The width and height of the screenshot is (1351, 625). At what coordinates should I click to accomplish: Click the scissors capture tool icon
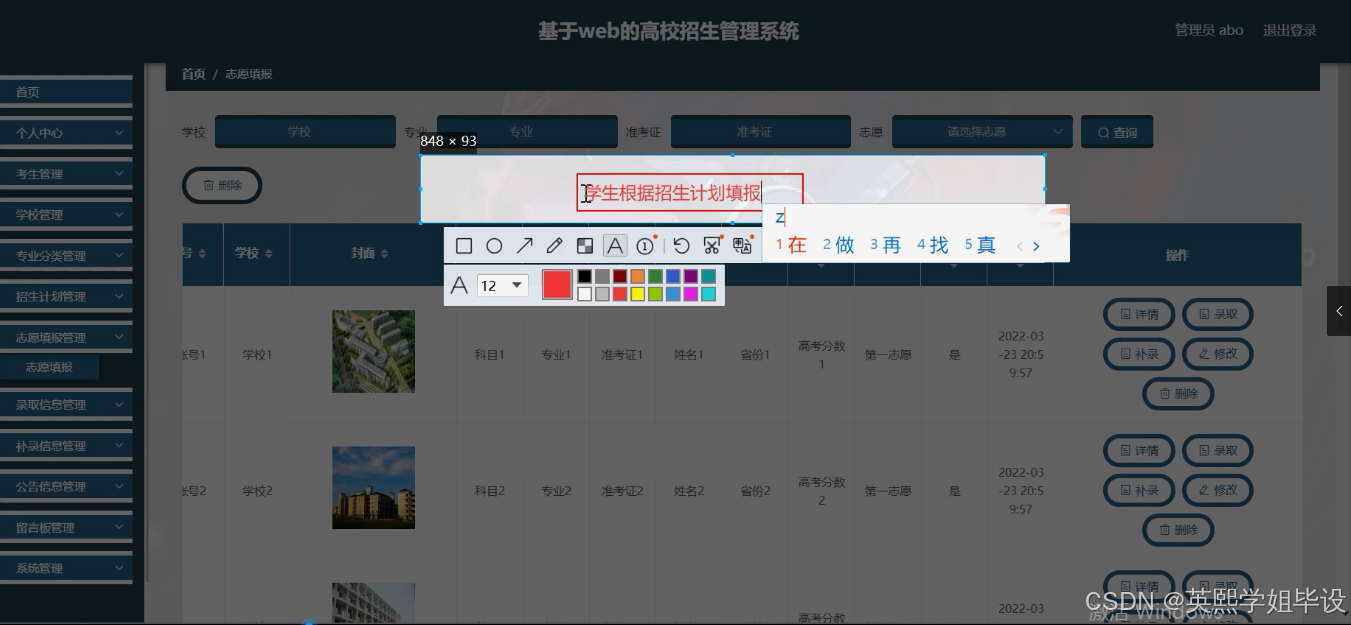point(712,246)
